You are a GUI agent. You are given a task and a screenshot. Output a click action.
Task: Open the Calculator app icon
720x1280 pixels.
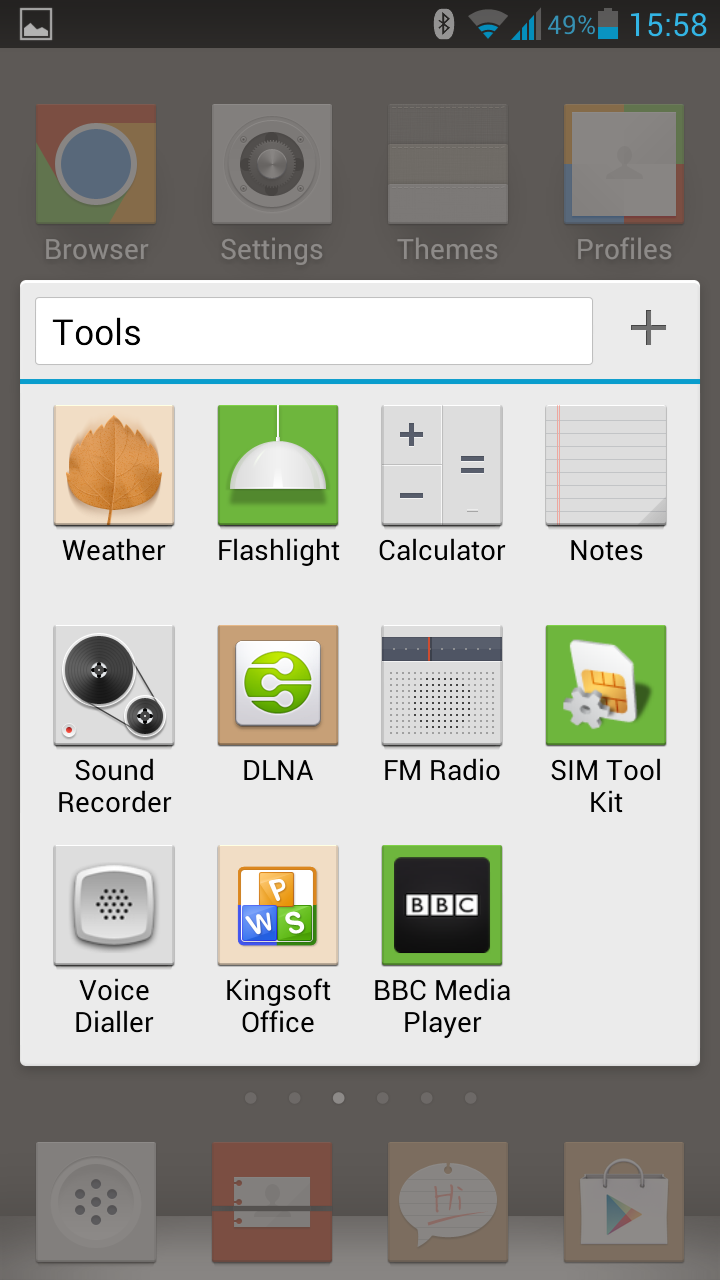click(442, 465)
